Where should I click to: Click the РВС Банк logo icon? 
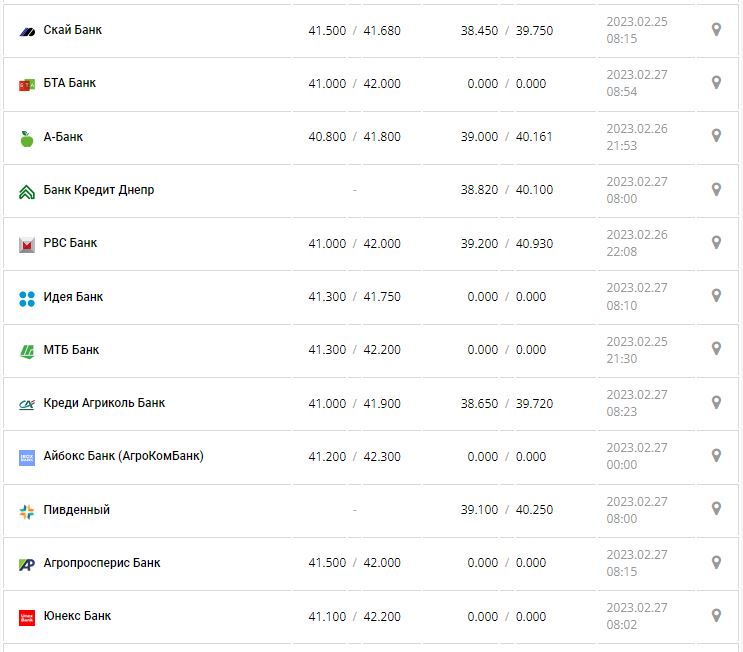[x=27, y=244]
